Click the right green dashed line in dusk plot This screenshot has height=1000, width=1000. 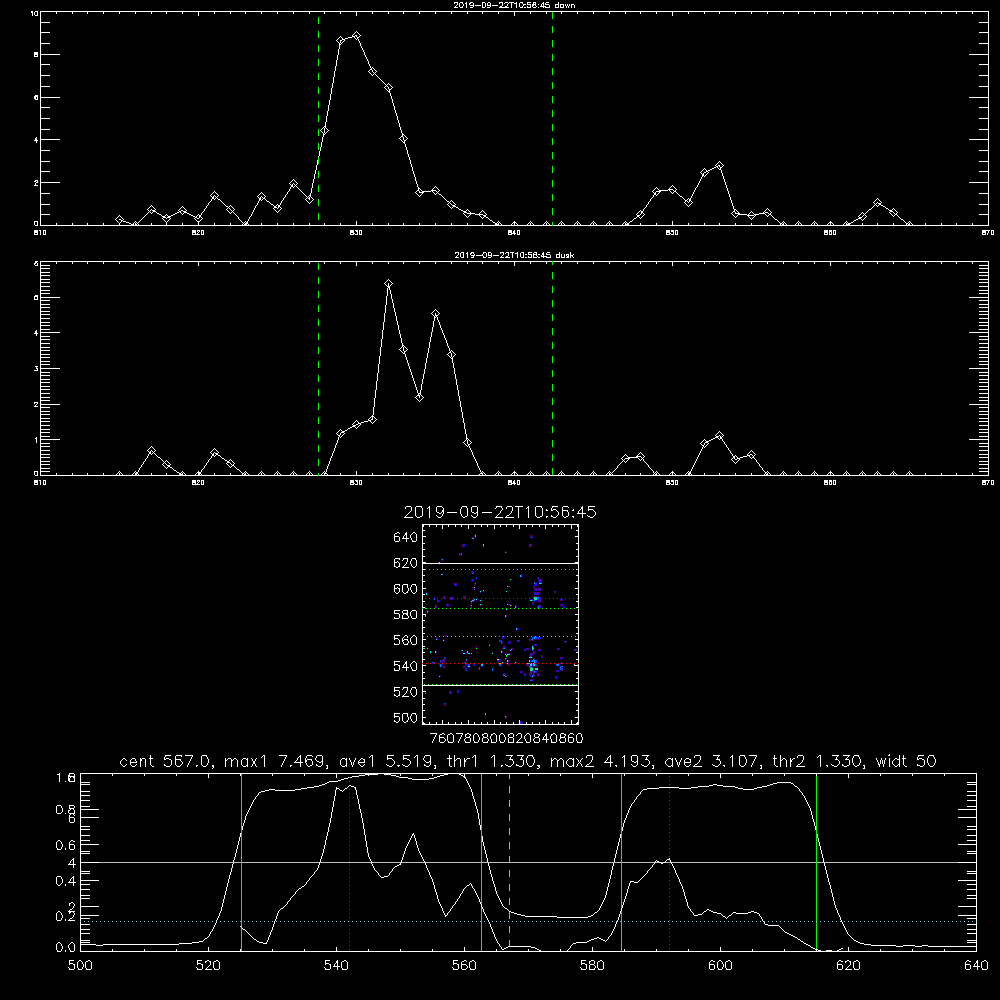552,369
